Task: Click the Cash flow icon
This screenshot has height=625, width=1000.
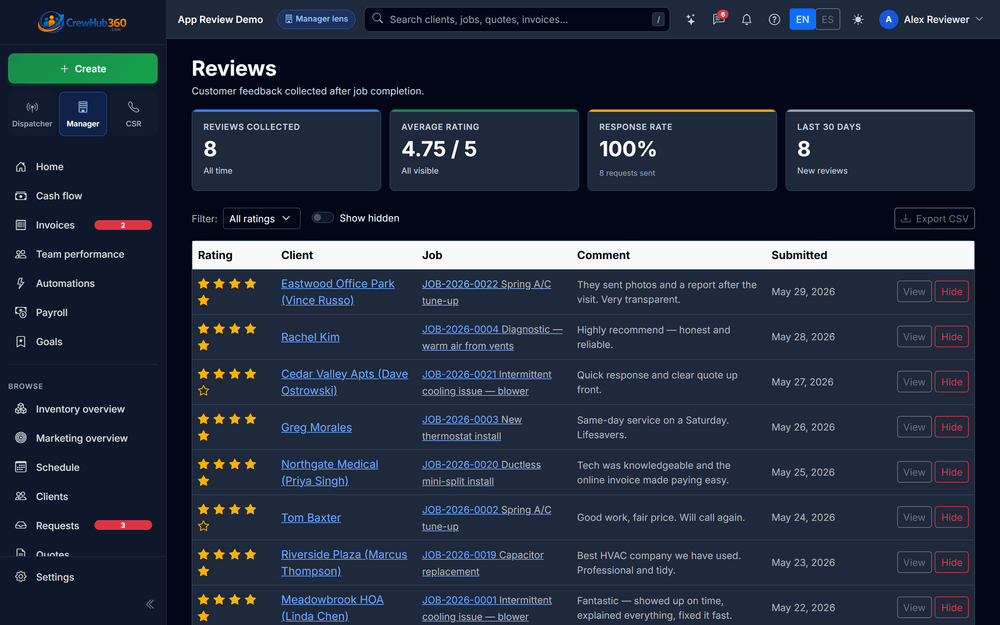Action: (x=21, y=196)
